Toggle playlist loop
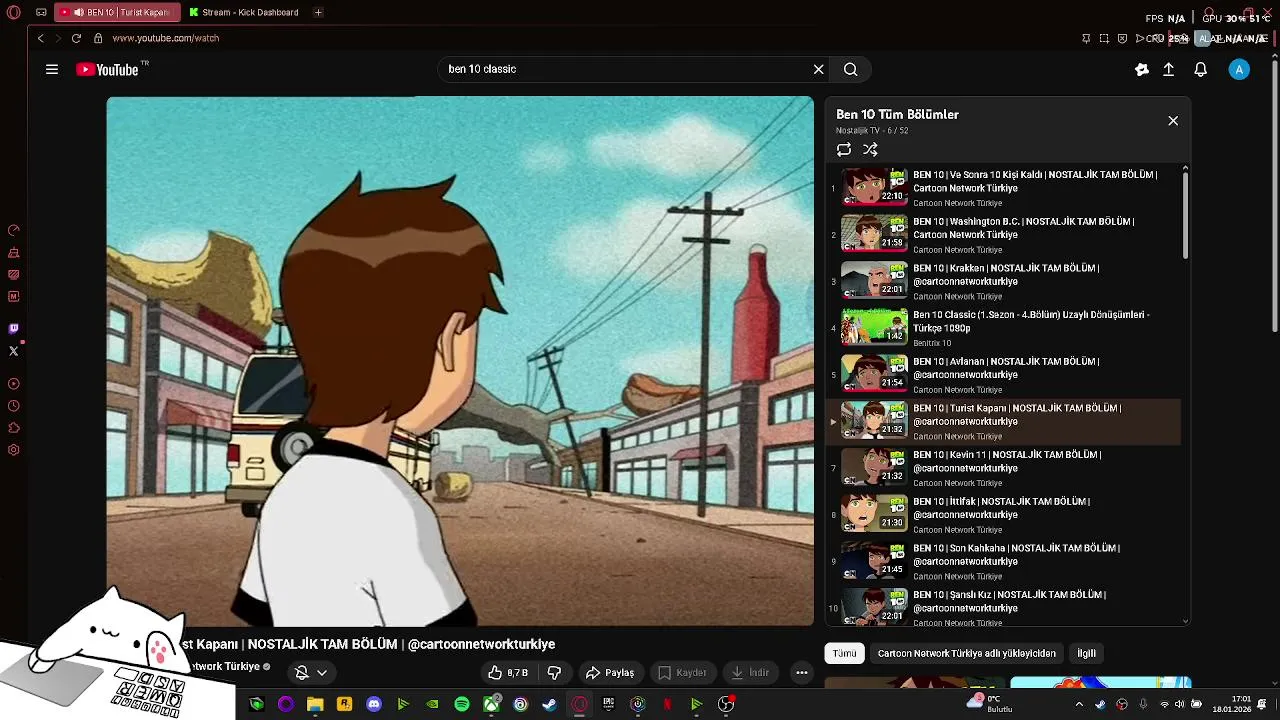The height and width of the screenshot is (720, 1280). click(844, 150)
